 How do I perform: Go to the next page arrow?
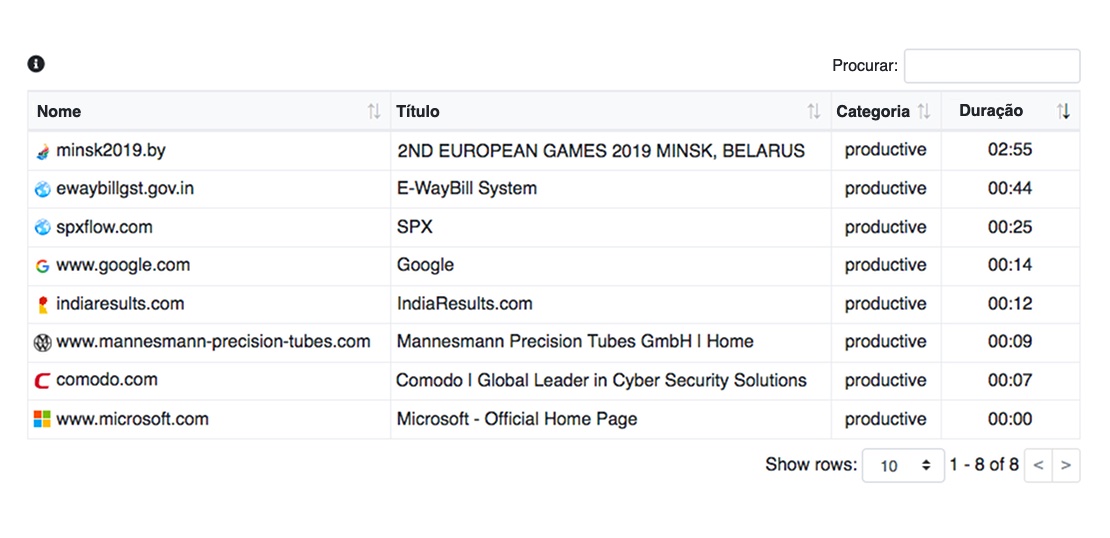[x=1066, y=465]
